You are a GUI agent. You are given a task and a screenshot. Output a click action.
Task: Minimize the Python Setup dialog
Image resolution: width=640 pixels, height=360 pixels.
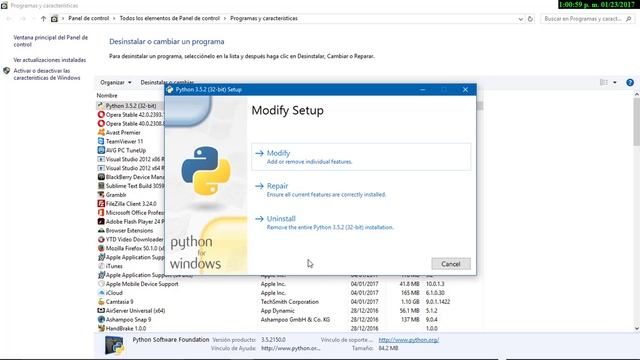(423, 89)
